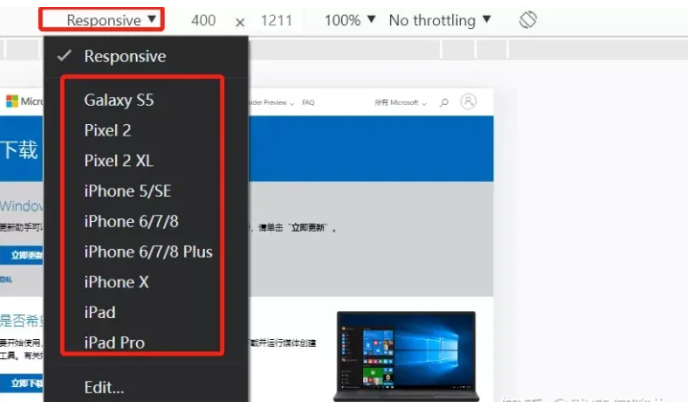This screenshot has height=402, width=690.
Task: Click the width field showing 400
Action: (x=203, y=20)
